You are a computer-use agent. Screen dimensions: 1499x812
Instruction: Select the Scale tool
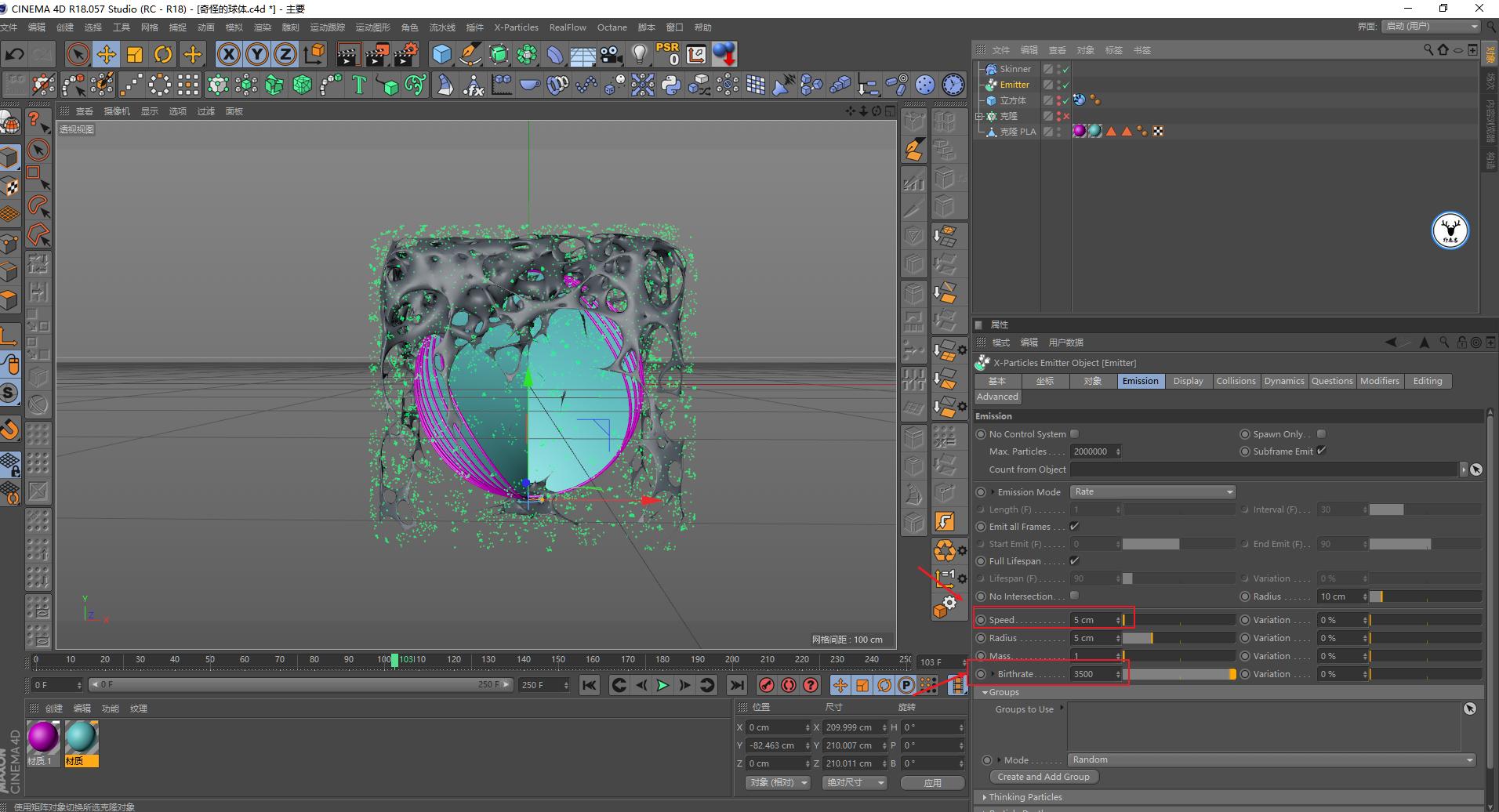[135, 53]
